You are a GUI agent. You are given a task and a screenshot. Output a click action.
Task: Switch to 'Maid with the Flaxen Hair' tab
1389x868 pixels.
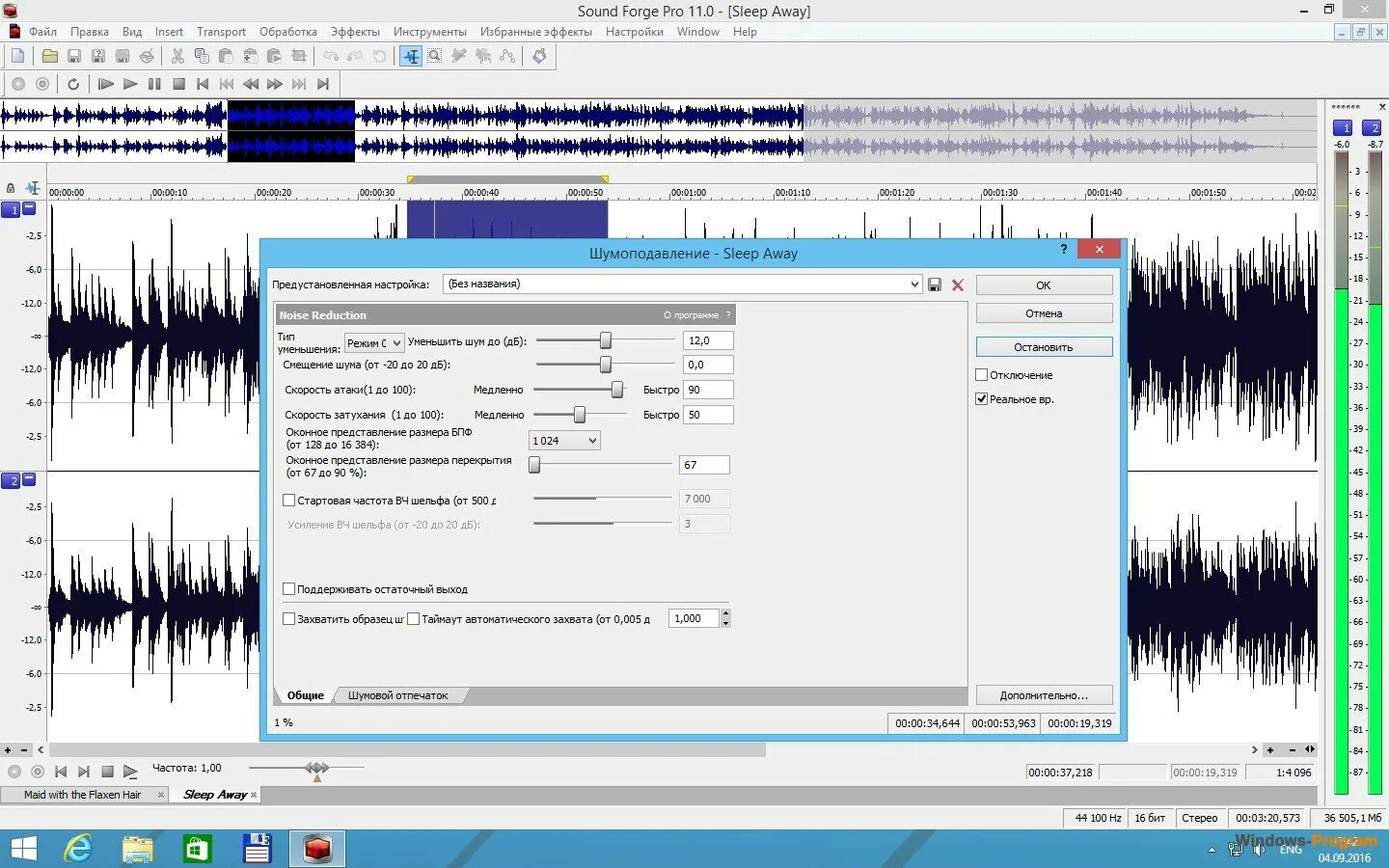[x=83, y=795]
